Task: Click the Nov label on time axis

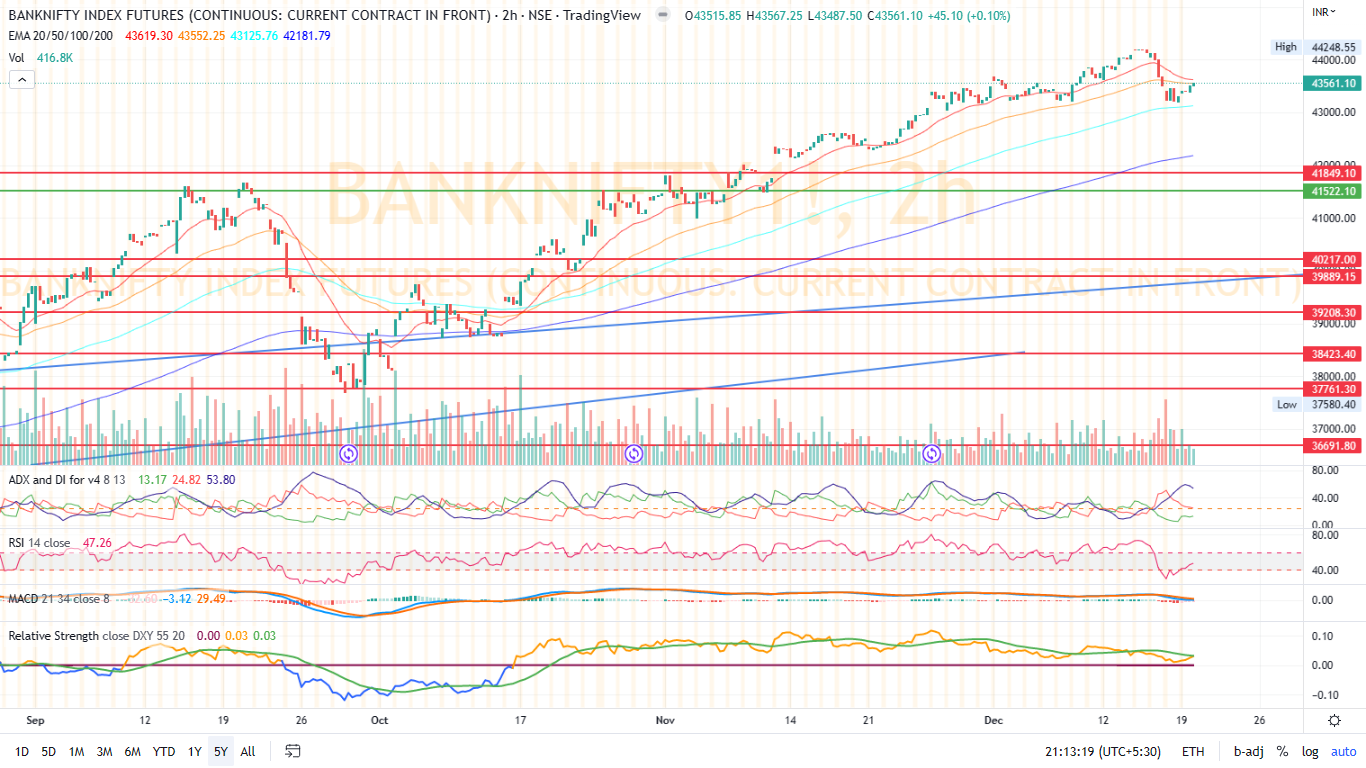Action: tap(667, 720)
